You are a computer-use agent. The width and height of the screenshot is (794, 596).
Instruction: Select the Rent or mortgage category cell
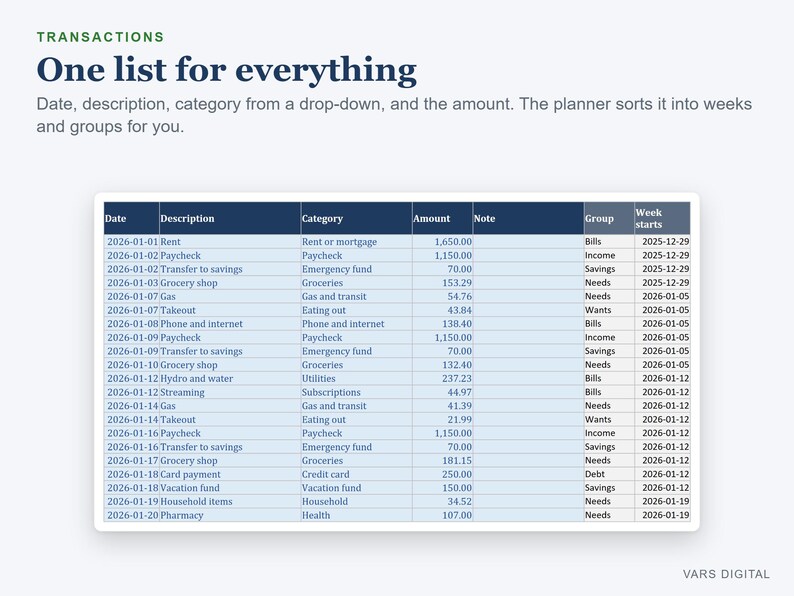(x=356, y=242)
